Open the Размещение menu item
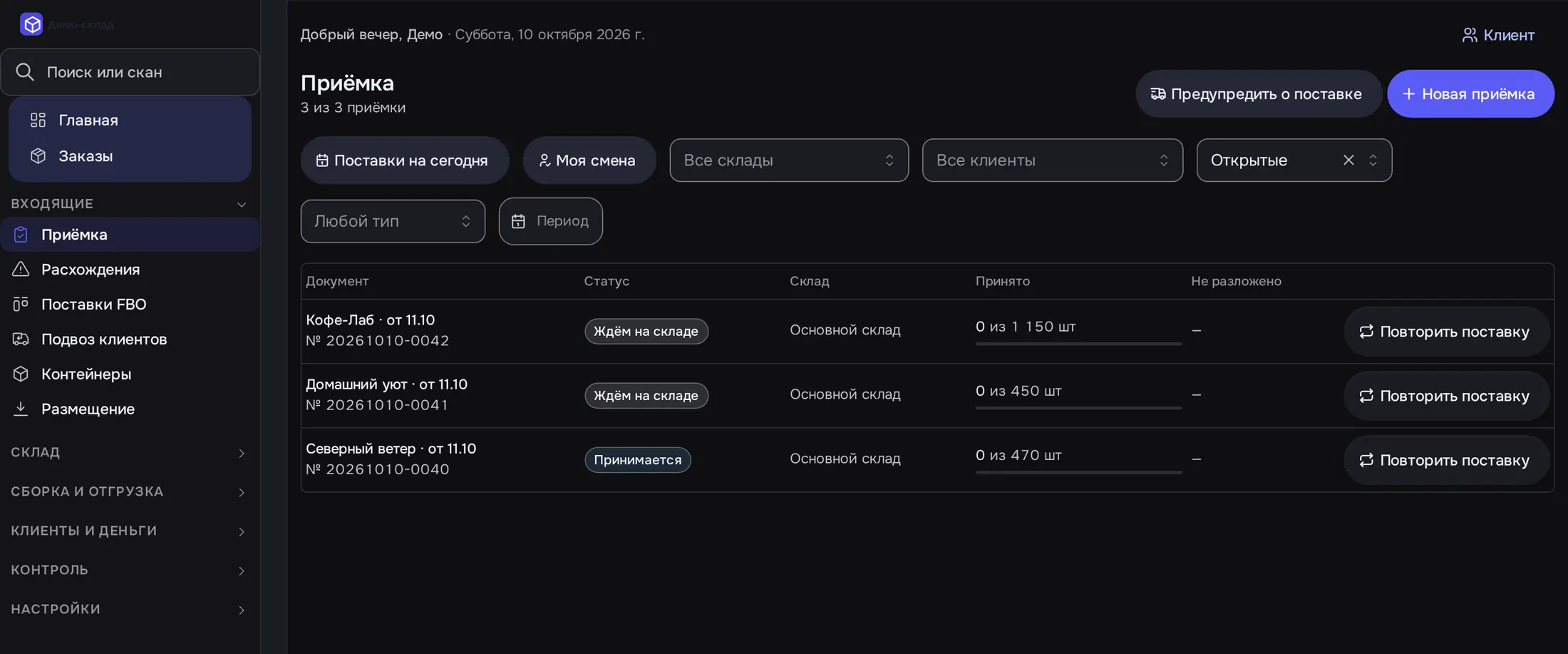1568x654 pixels. click(x=130, y=409)
